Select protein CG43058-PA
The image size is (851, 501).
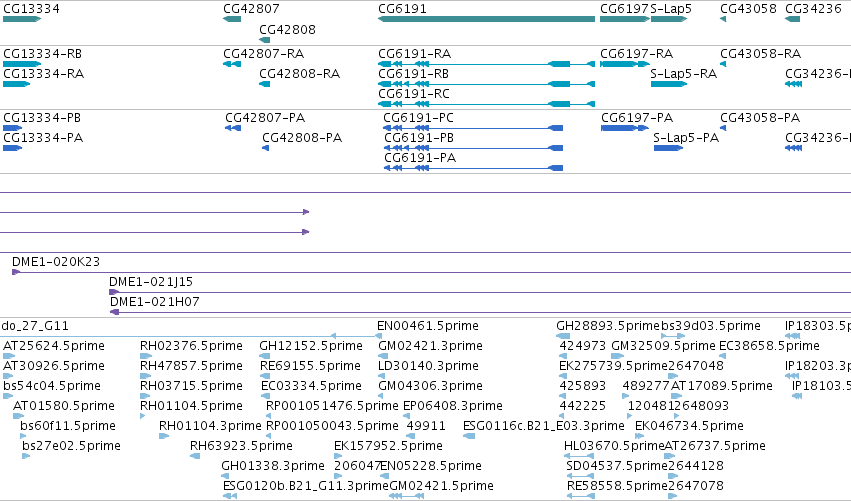pos(760,118)
